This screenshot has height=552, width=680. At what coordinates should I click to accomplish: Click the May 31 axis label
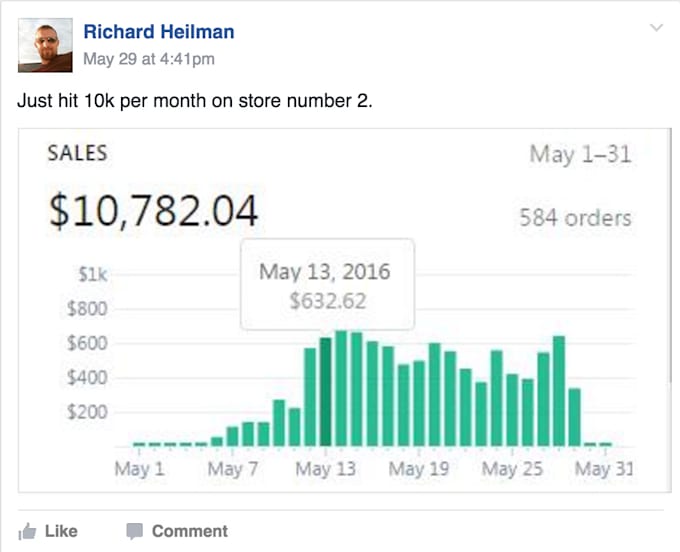(x=604, y=469)
